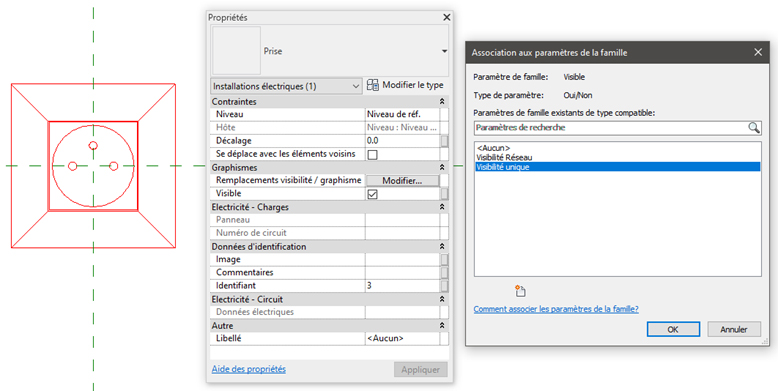Click the Niveau value field
Screen dimensions: 778x391
pos(402,115)
